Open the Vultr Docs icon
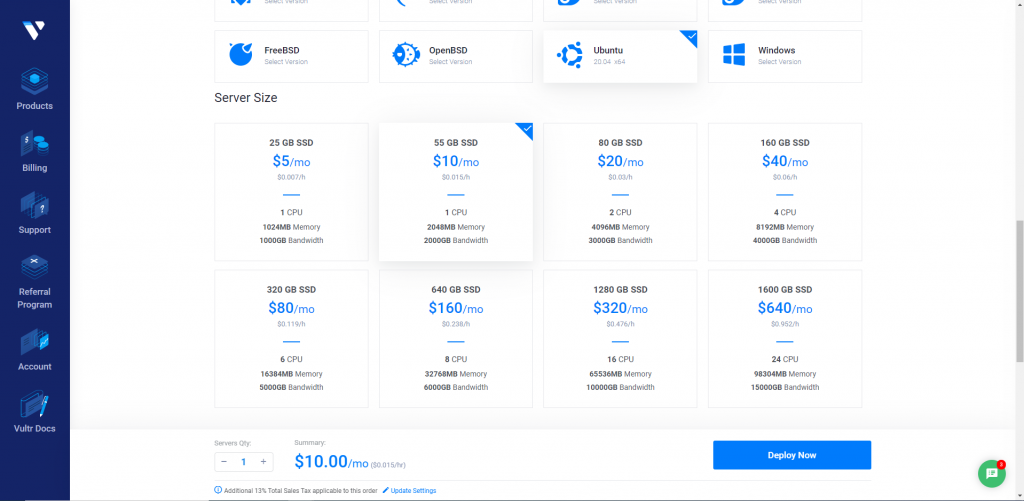1024x501 pixels. (x=34, y=405)
